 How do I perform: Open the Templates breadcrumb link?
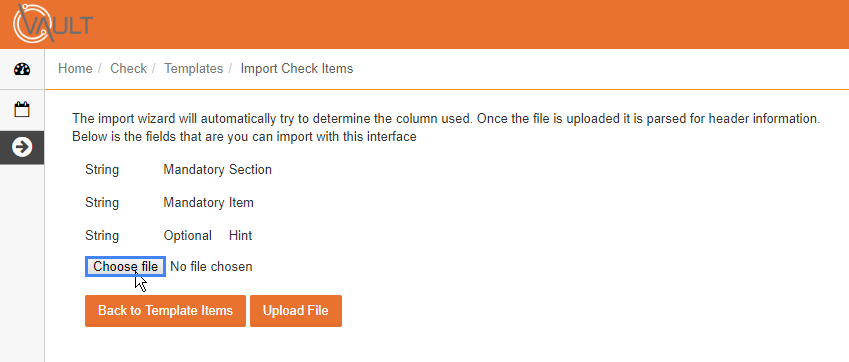tap(194, 69)
